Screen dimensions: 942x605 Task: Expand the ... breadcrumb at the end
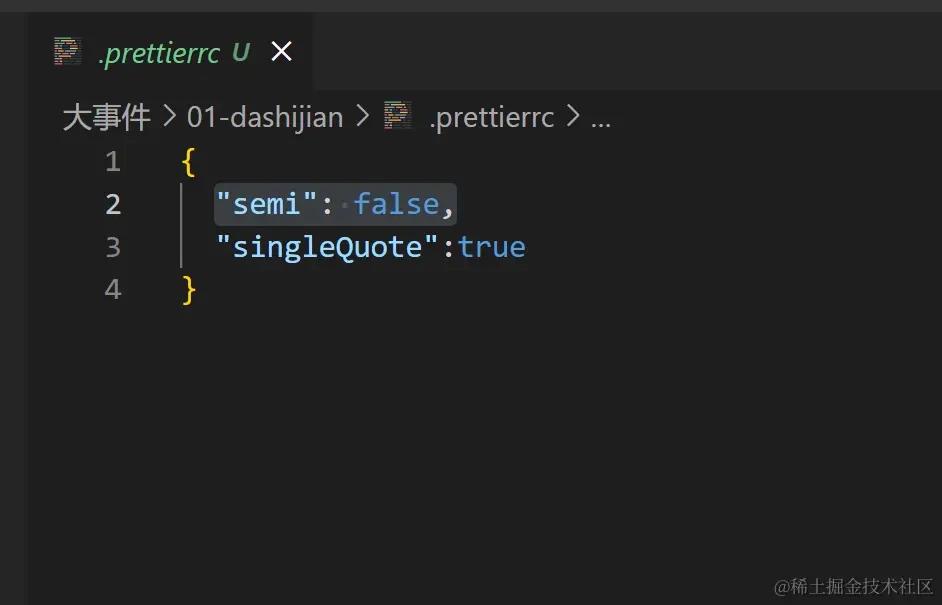pos(601,117)
